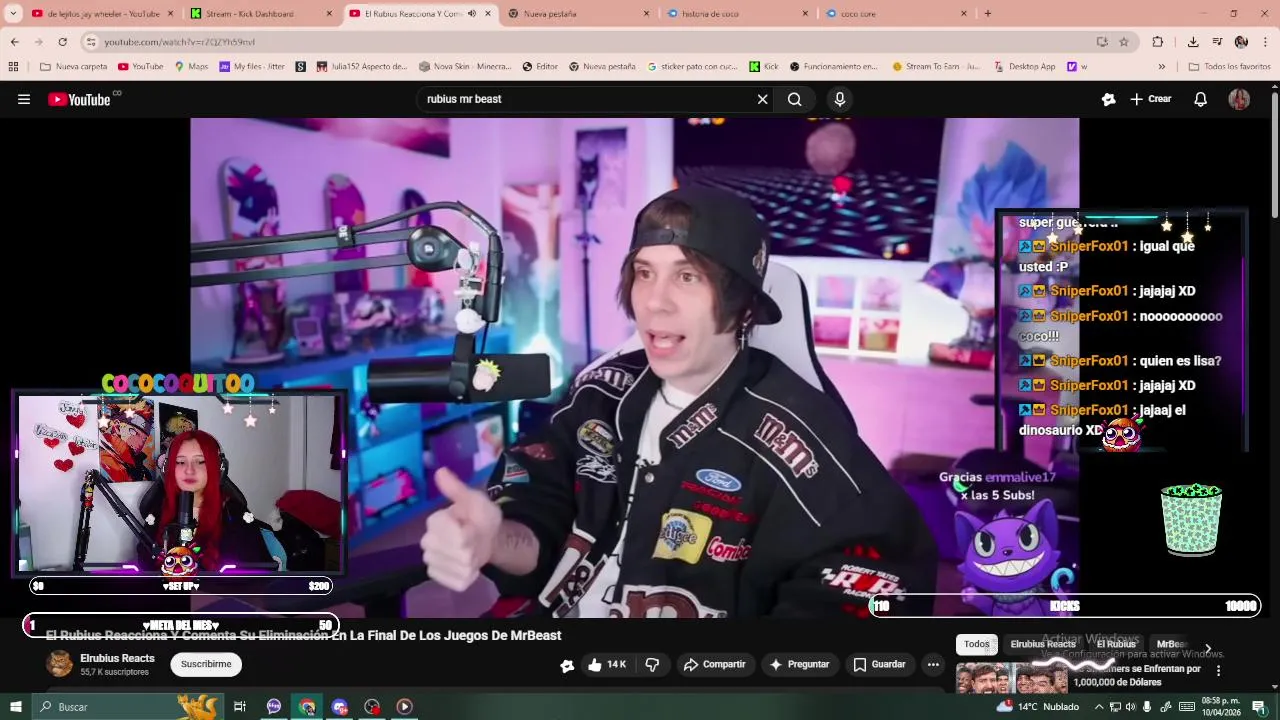Viewport: 1280px width, 720px height.
Task: Open the Maps bookmark
Action: 191,67
